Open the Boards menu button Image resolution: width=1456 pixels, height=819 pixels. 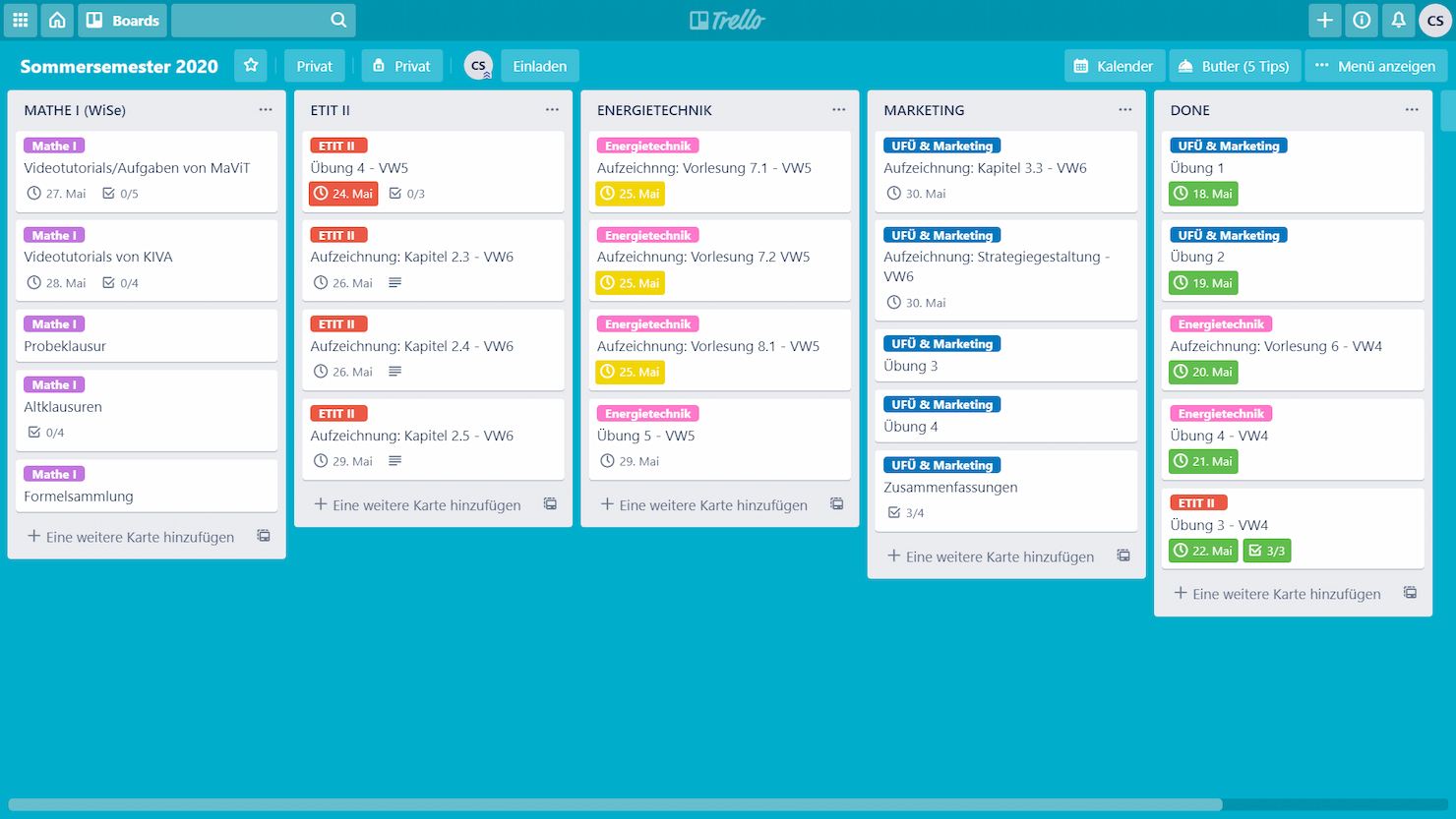coord(123,20)
